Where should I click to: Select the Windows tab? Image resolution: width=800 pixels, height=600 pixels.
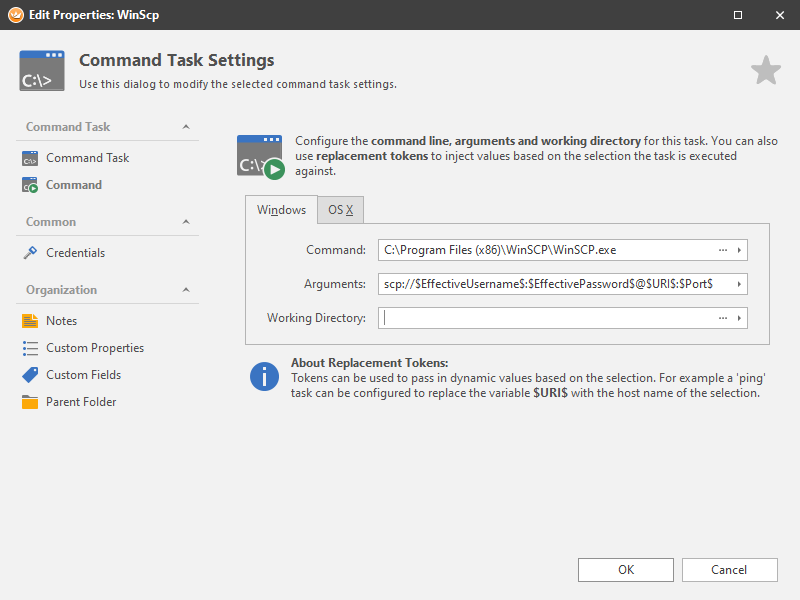pos(281,210)
